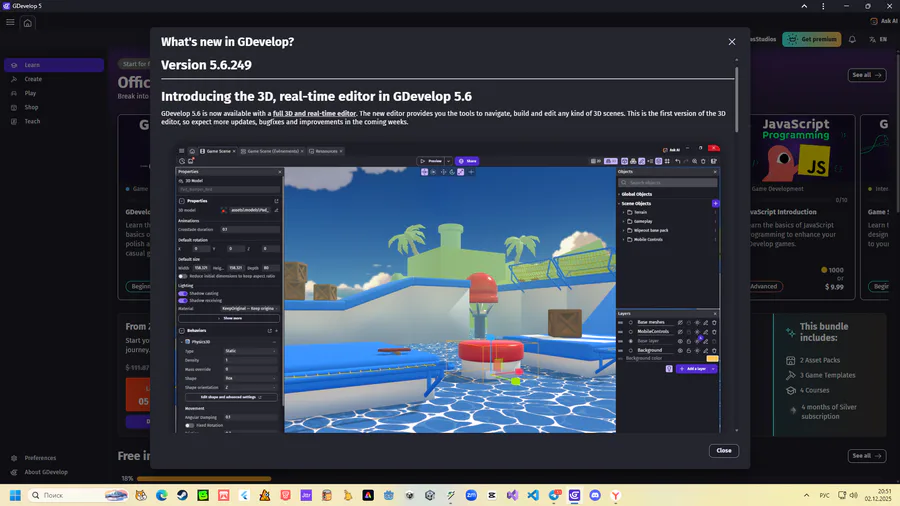Viewport: 900px width, 506px height.
Task: Click the '3 Game Templates' bundle item
Action: point(821,375)
